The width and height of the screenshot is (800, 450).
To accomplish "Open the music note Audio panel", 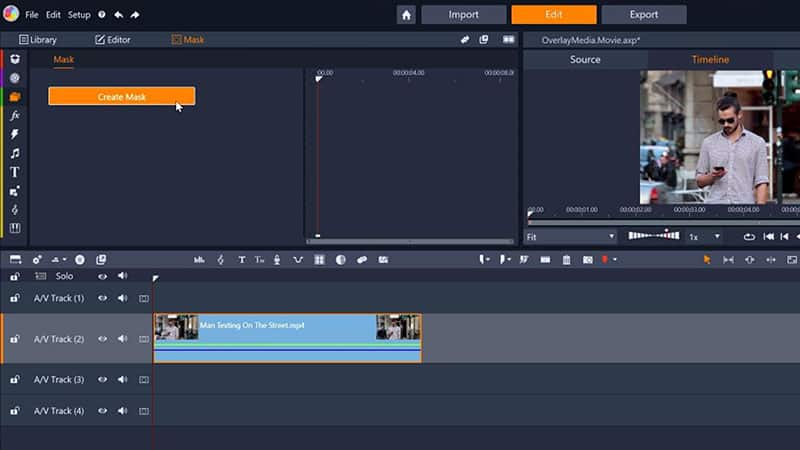I will click(15, 153).
